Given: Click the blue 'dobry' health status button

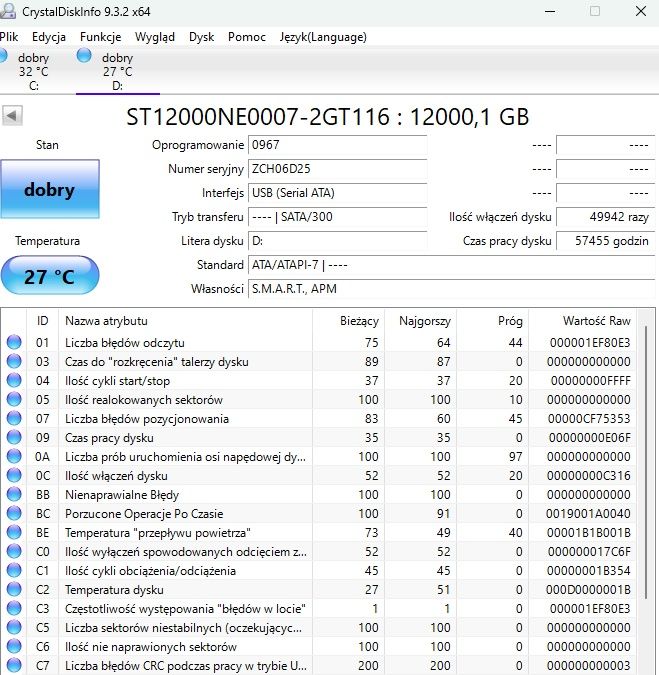Looking at the screenshot, I should pos(50,189).
